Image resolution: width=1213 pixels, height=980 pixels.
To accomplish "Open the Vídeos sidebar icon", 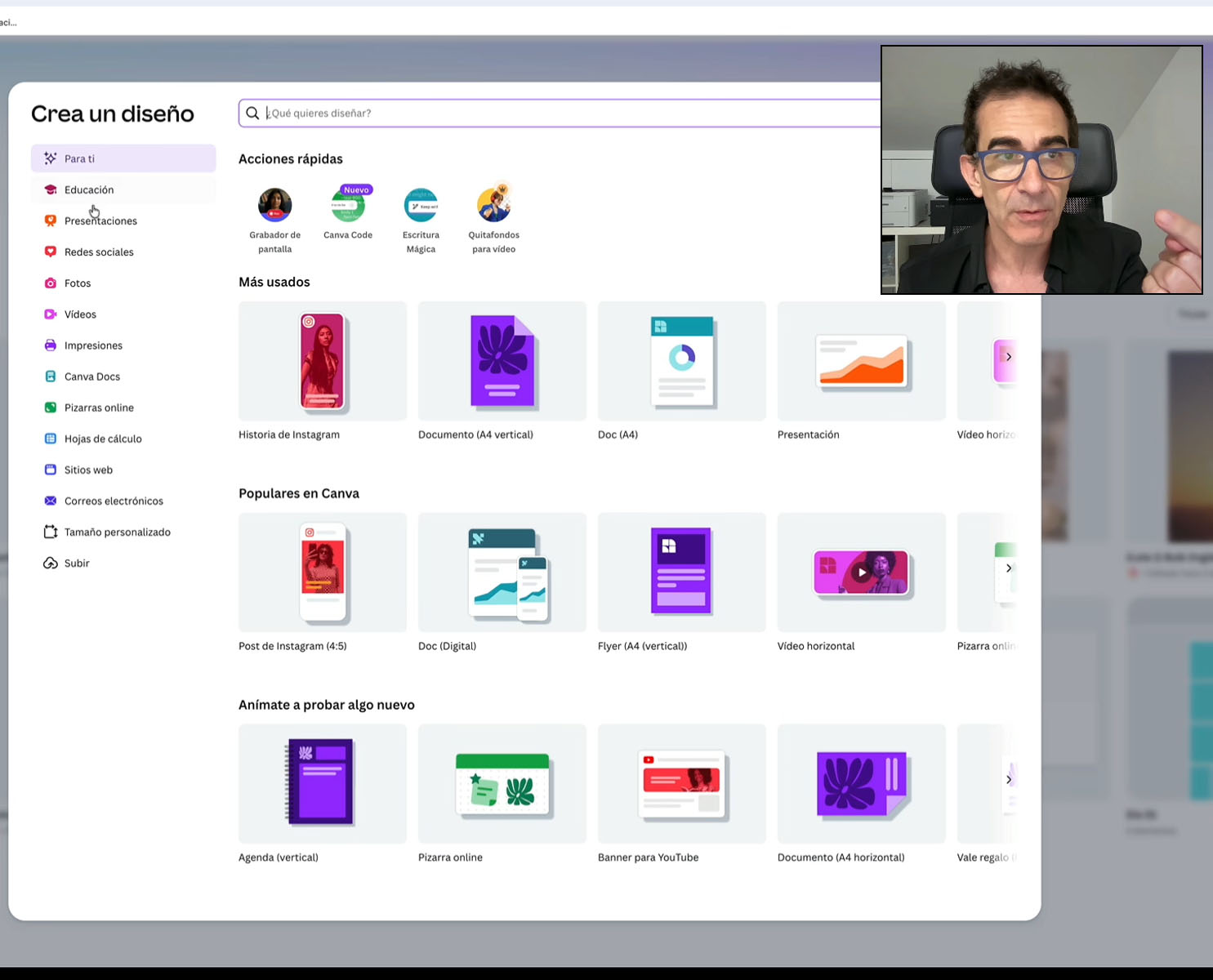I will (x=50, y=314).
